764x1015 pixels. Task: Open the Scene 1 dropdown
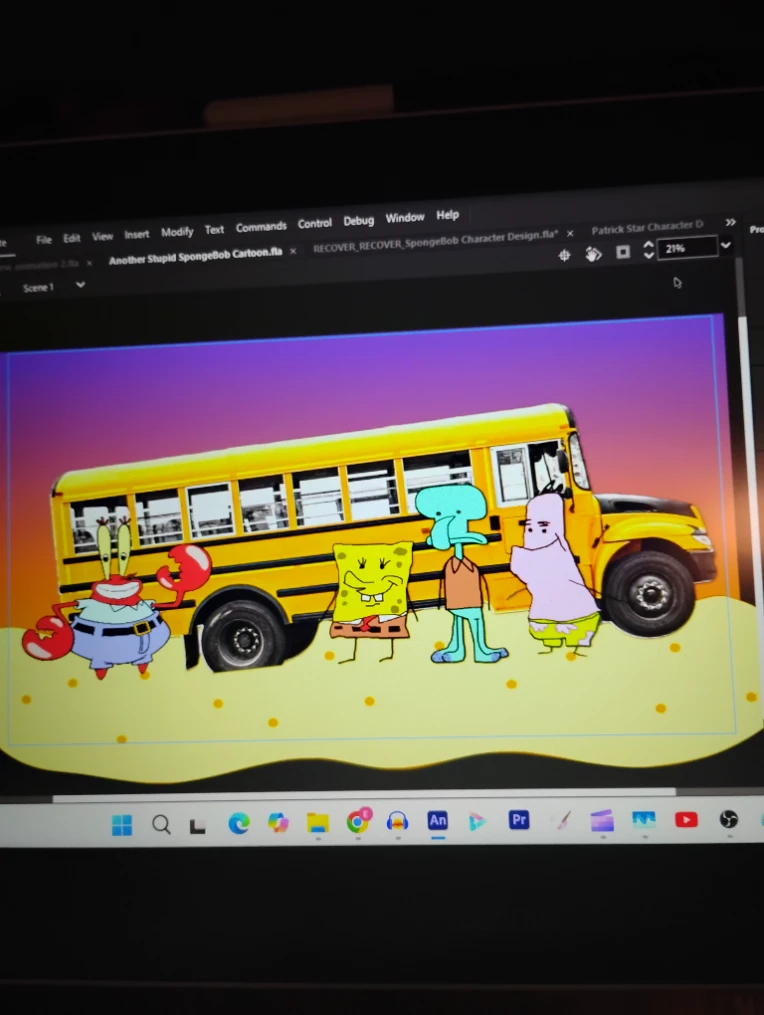(x=80, y=284)
